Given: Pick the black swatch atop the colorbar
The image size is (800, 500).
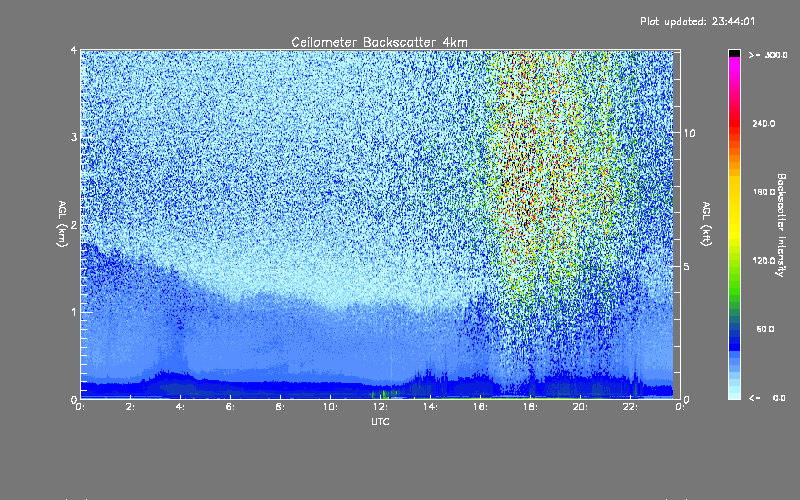Looking at the screenshot, I should pyautogui.click(x=734, y=53).
